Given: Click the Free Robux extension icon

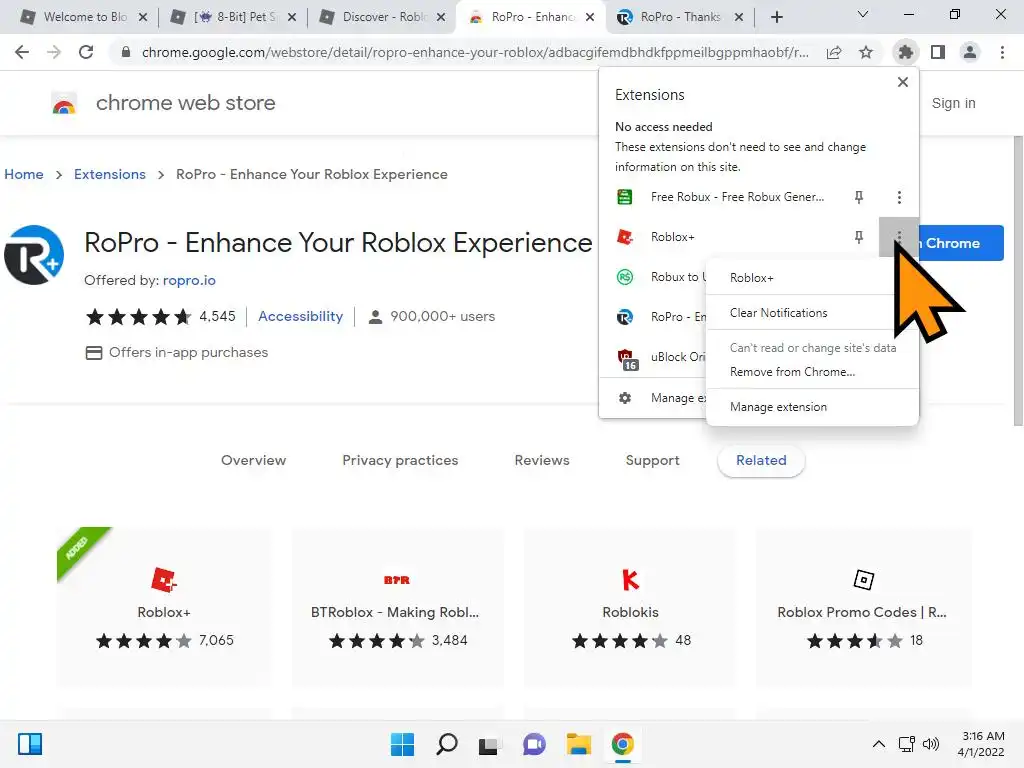Looking at the screenshot, I should [625, 197].
